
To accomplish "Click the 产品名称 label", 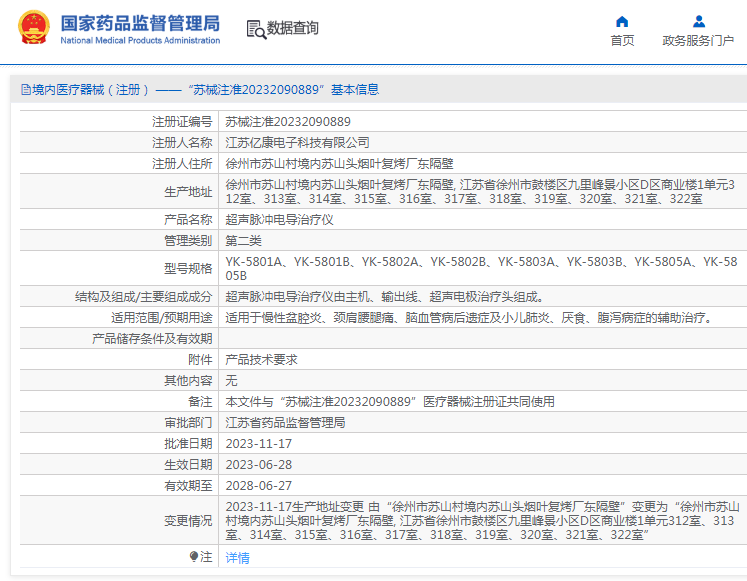I will point(188,220).
